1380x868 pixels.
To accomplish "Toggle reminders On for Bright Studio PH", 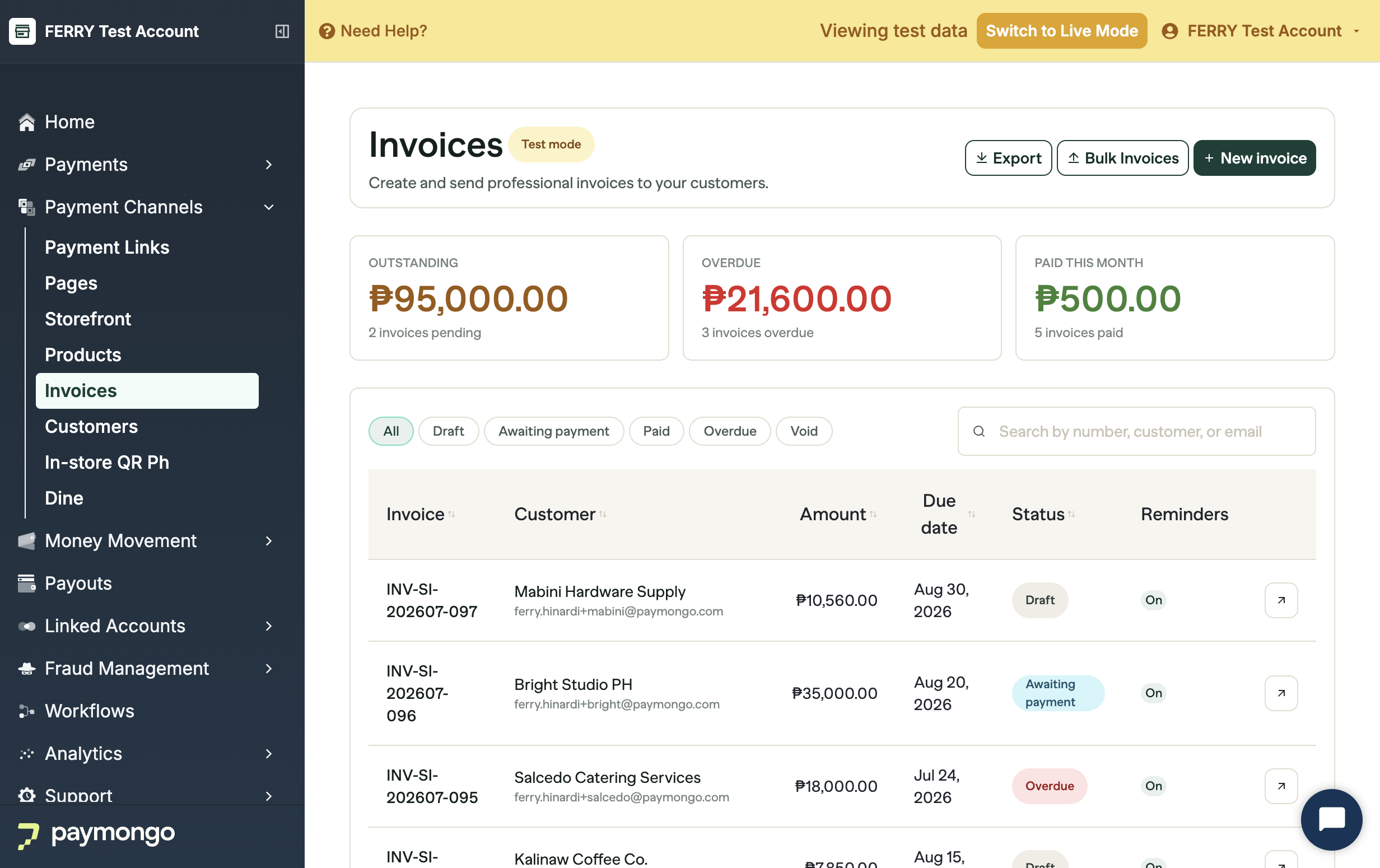I will pos(1154,693).
